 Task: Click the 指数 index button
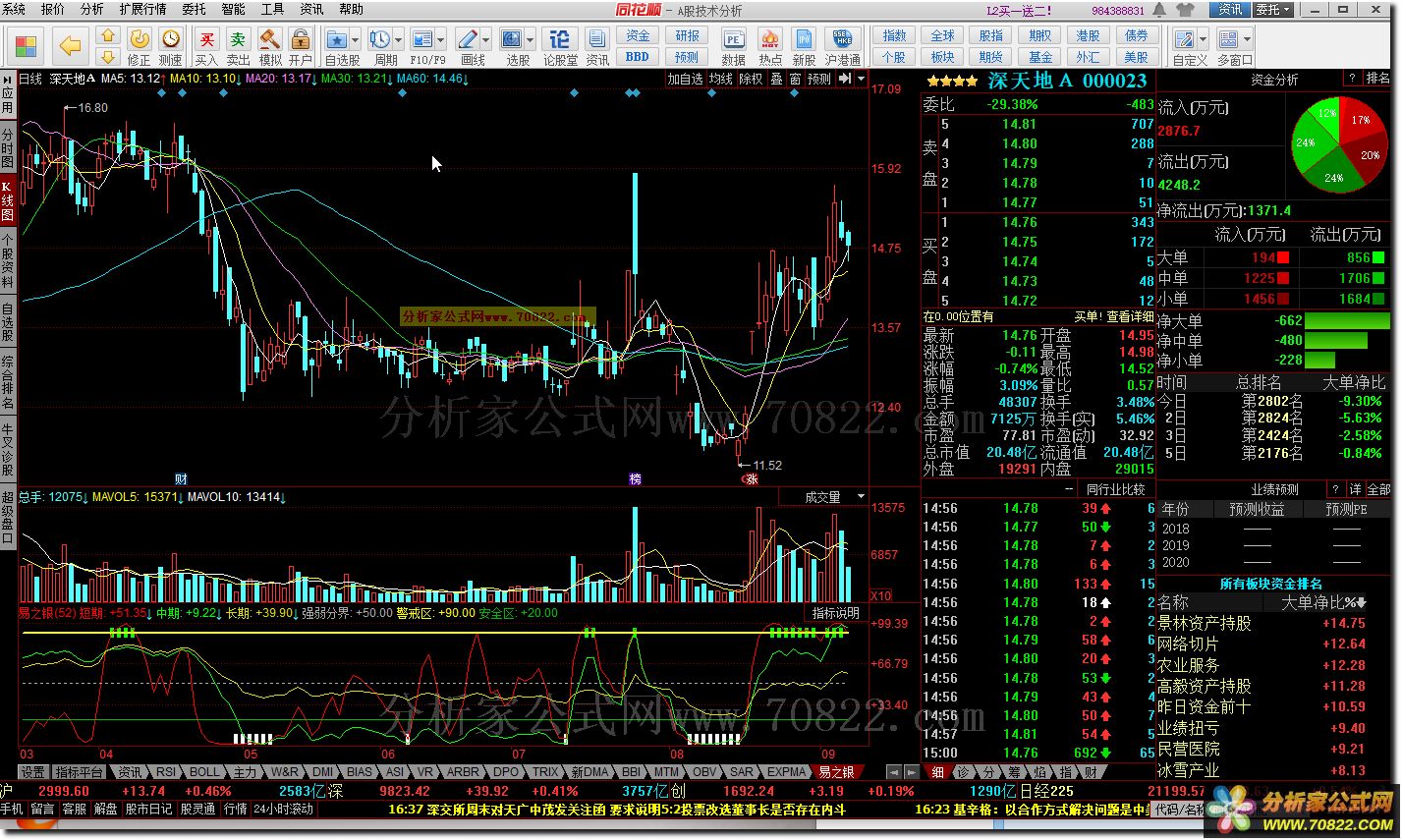pyautogui.click(x=894, y=36)
